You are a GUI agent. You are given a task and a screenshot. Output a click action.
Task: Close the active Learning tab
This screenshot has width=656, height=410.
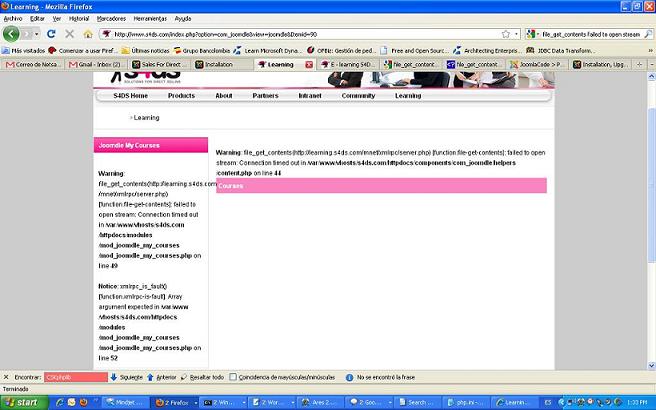coord(309,64)
